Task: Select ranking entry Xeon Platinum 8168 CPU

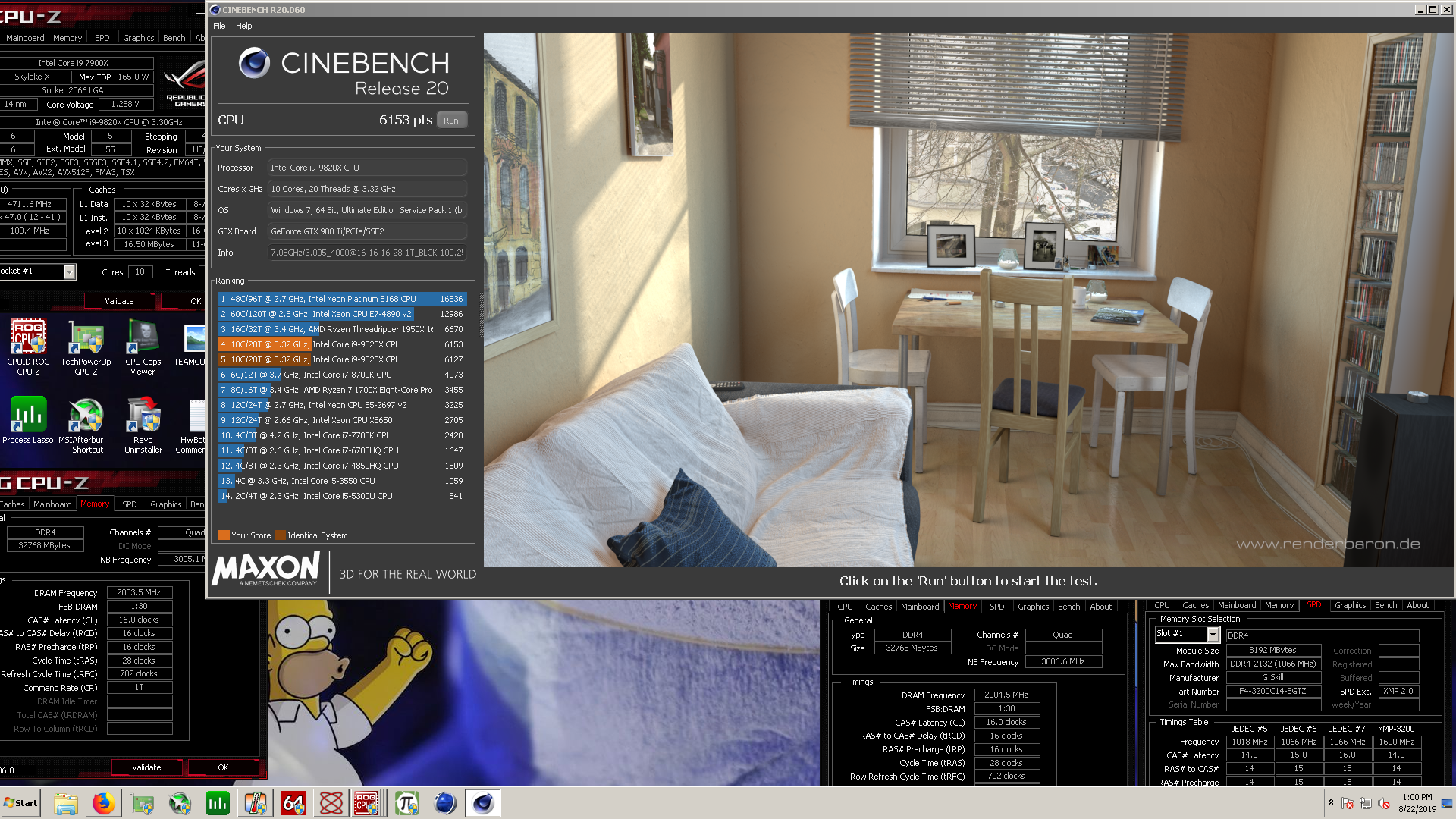Action: (342, 299)
